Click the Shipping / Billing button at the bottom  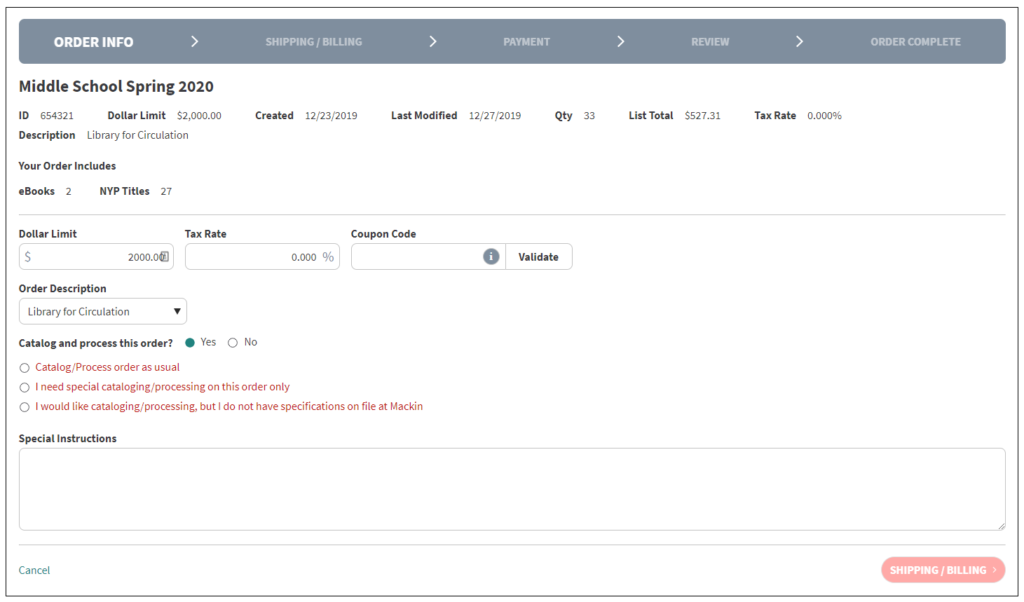coord(942,570)
